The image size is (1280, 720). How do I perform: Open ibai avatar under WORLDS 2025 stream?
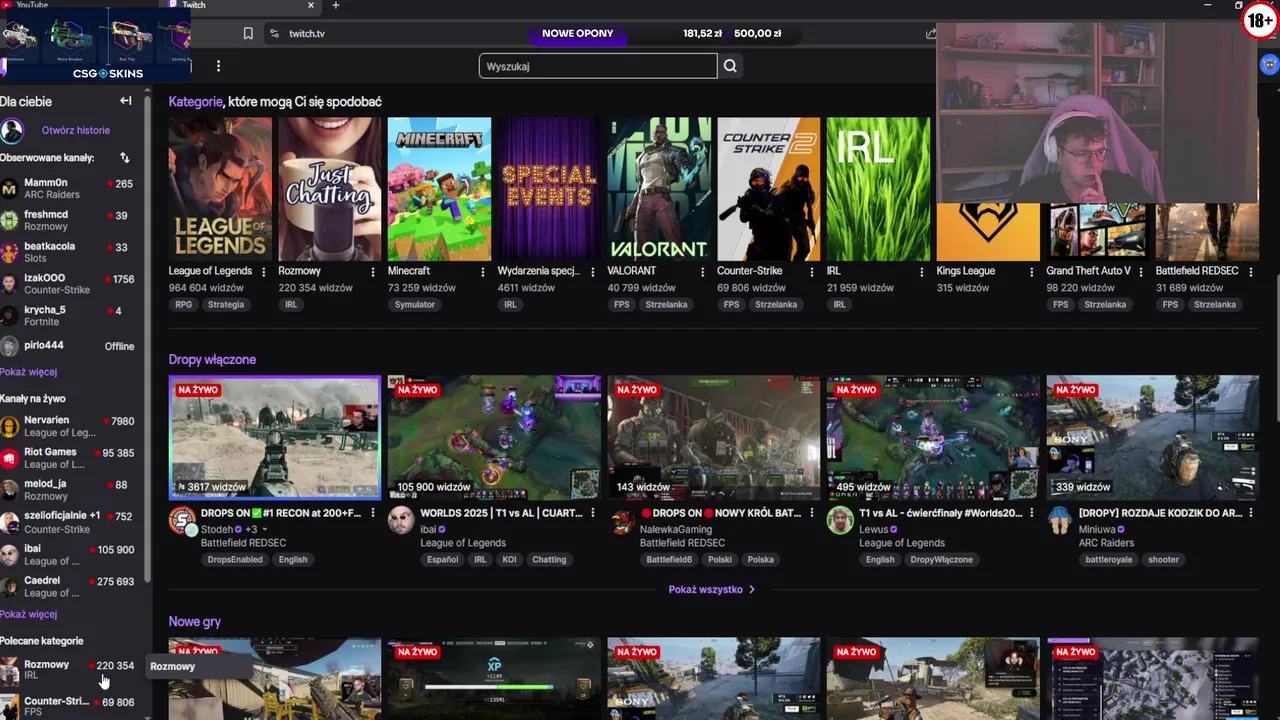click(401, 520)
